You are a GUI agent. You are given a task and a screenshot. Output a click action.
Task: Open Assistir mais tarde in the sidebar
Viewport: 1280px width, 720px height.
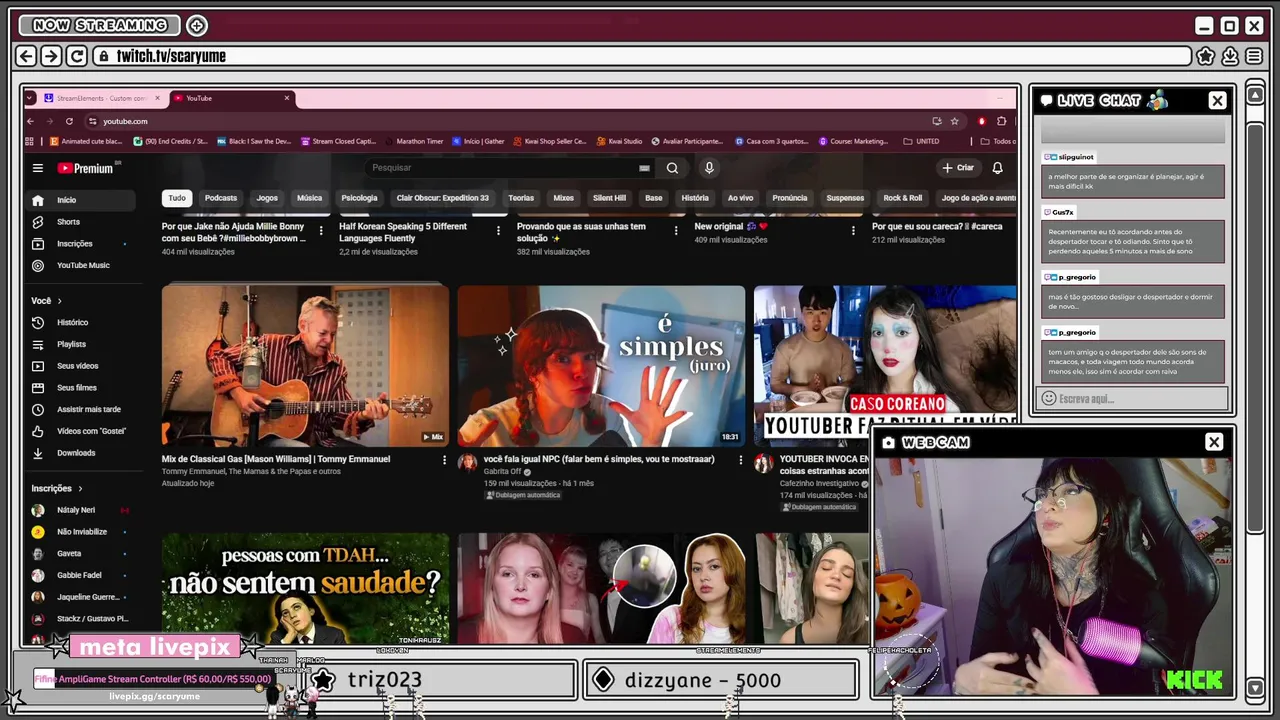(x=80, y=409)
